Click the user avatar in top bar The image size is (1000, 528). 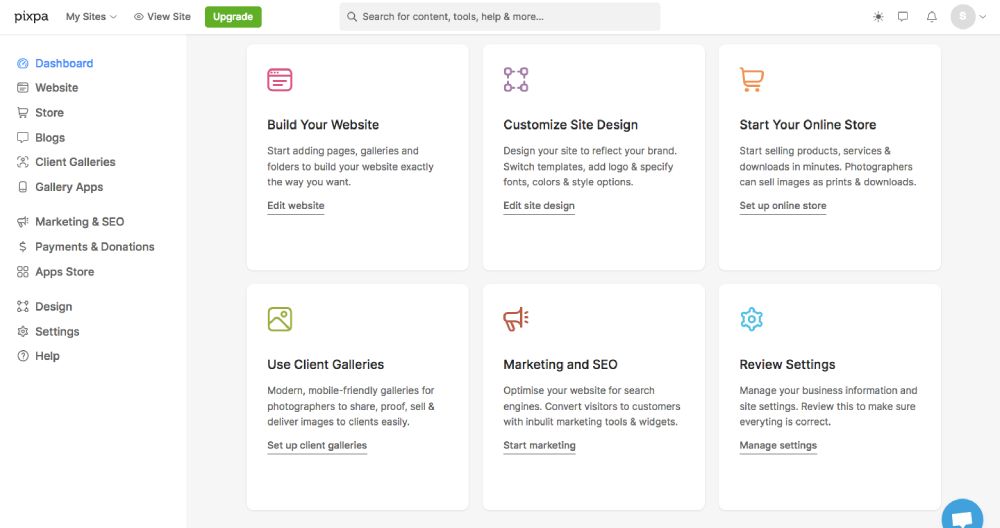click(x=963, y=17)
